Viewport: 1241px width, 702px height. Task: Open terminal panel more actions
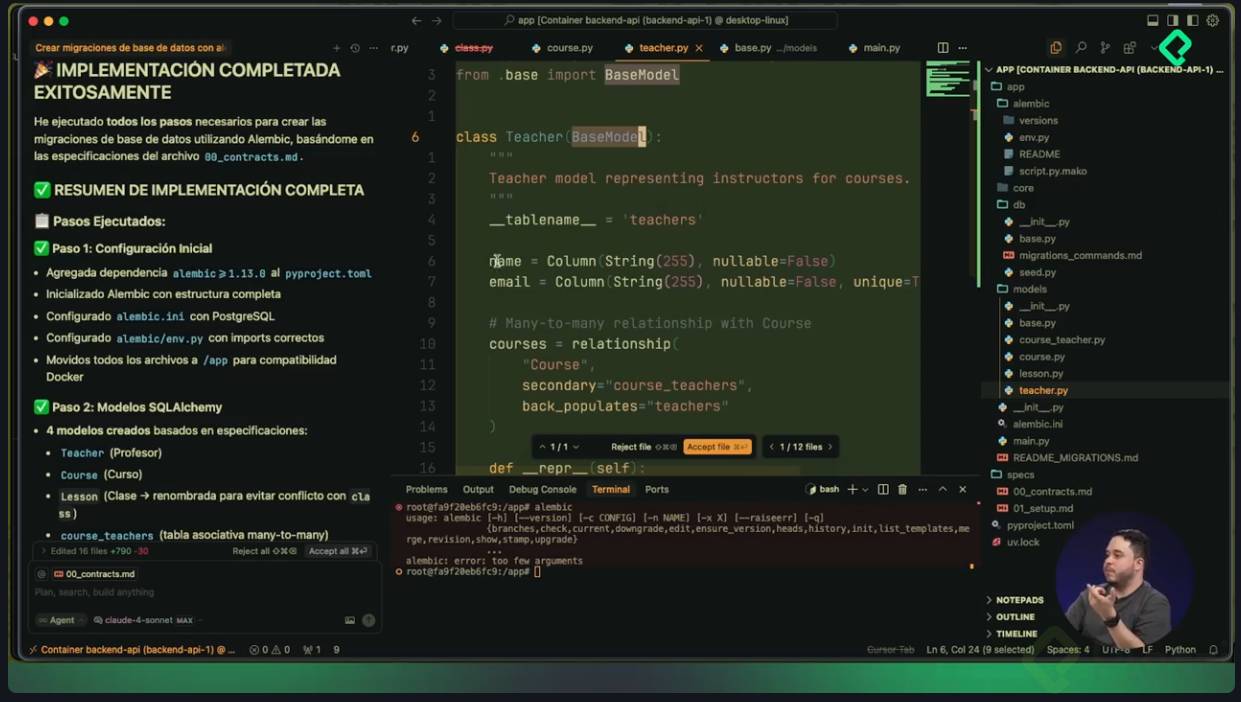coord(921,489)
